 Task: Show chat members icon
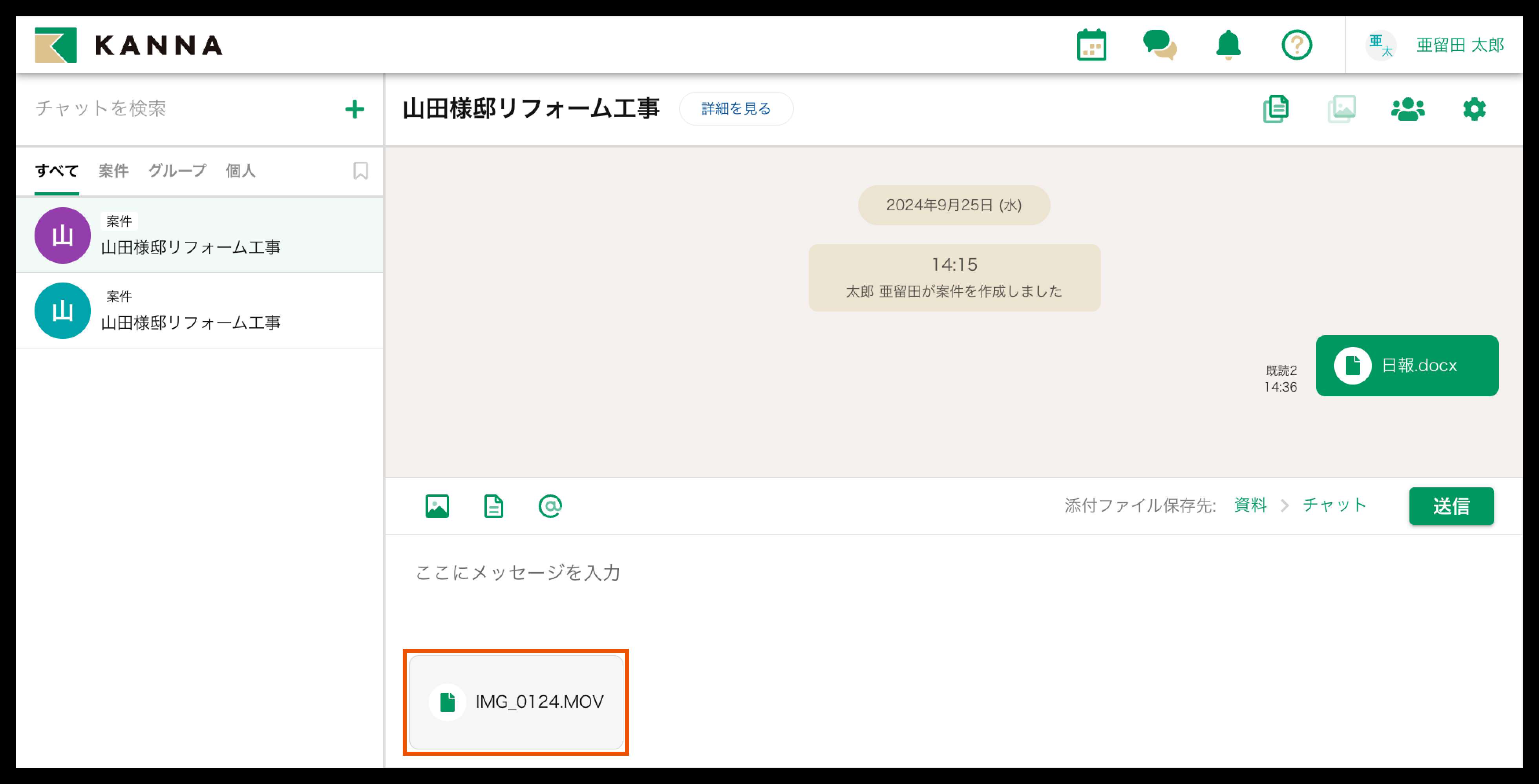pos(1407,109)
